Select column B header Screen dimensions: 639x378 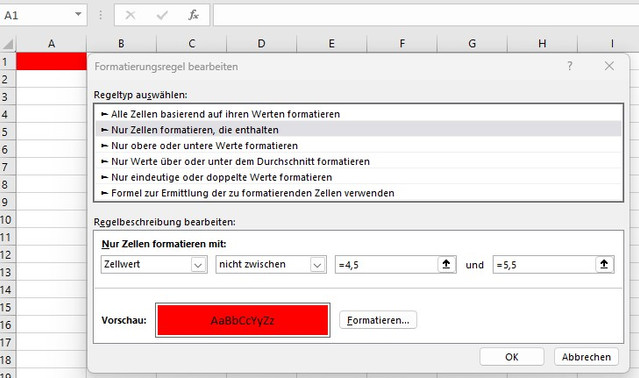tap(121, 43)
